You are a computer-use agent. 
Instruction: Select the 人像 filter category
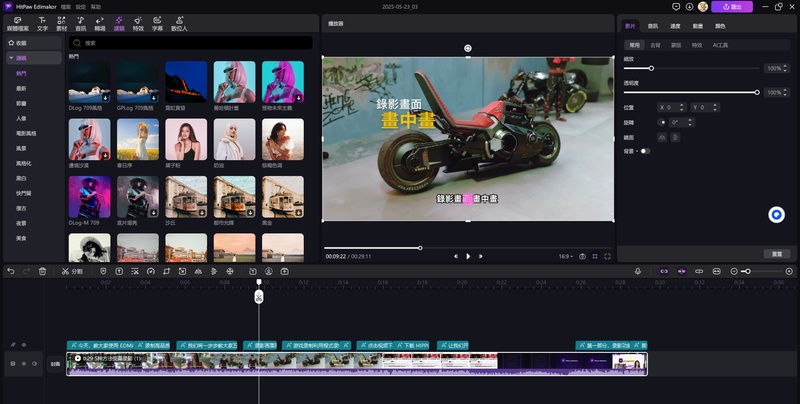21,118
